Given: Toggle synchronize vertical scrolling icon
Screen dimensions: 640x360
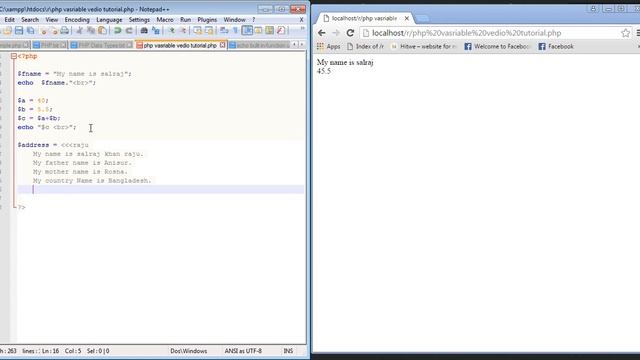Looking at the screenshot, I should (x=198, y=31).
